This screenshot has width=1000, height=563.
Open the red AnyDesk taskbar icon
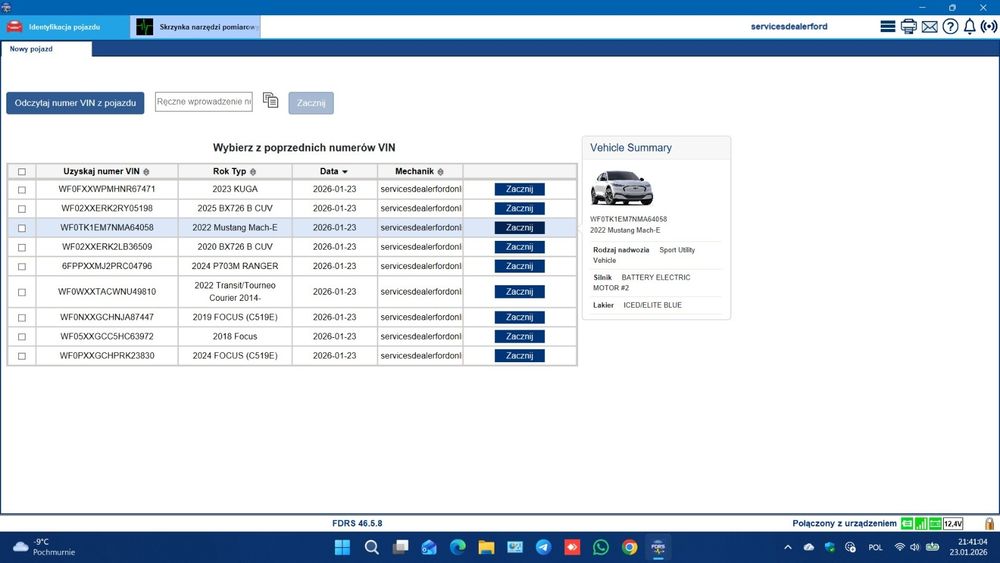572,547
